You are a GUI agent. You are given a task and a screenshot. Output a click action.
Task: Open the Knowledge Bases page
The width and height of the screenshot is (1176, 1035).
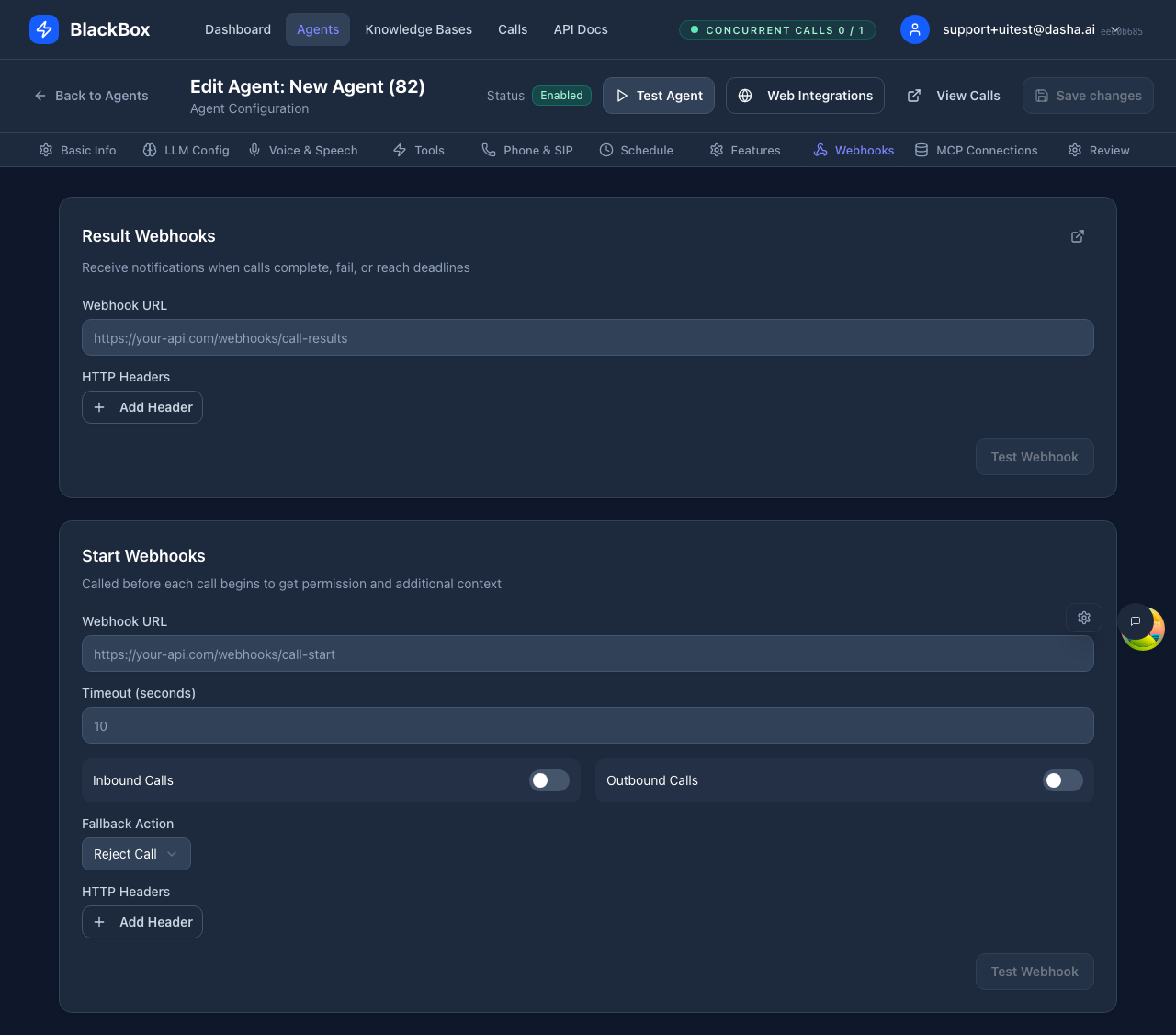tap(418, 29)
